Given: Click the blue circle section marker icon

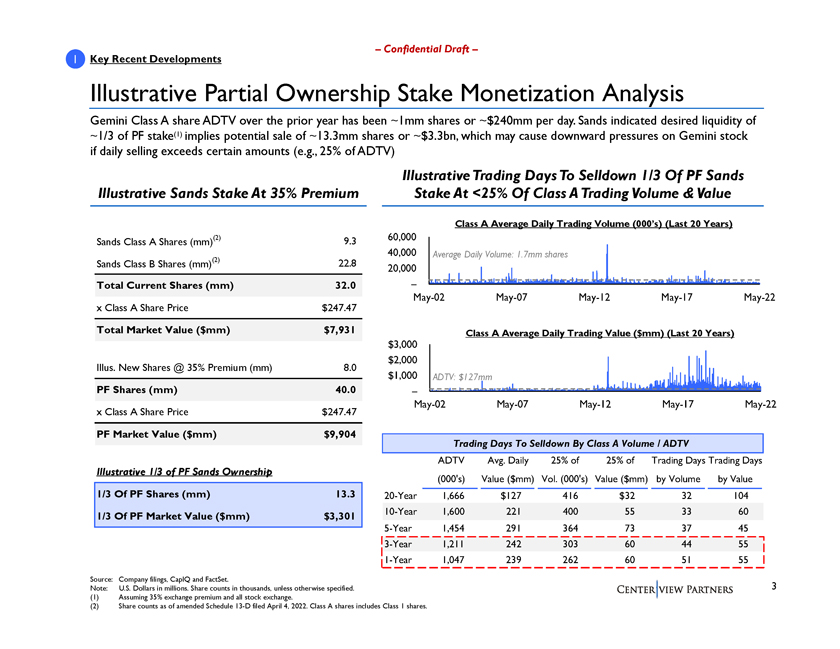Looking at the screenshot, I should click(75, 59).
